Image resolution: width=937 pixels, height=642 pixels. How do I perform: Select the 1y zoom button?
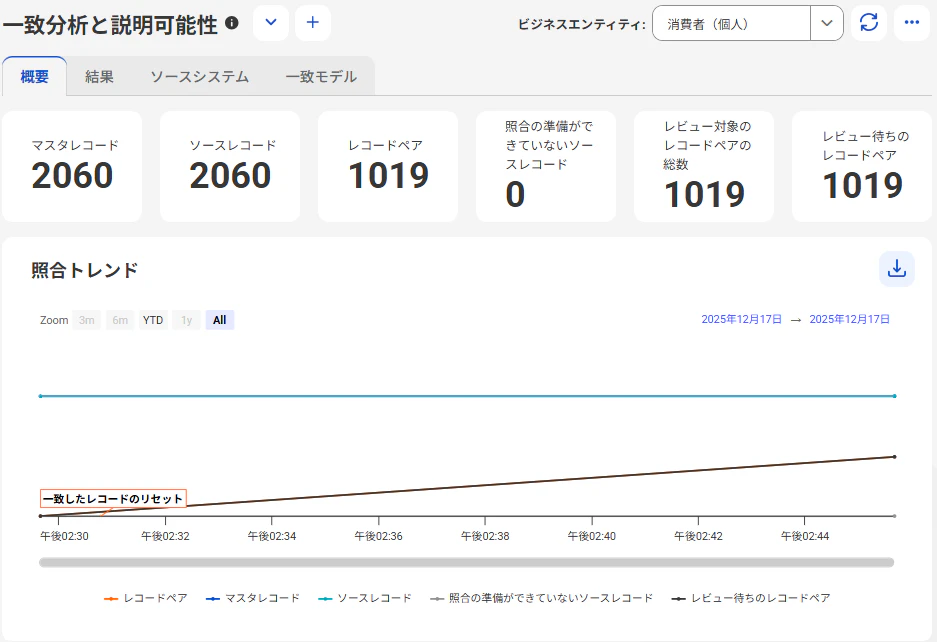(x=186, y=320)
